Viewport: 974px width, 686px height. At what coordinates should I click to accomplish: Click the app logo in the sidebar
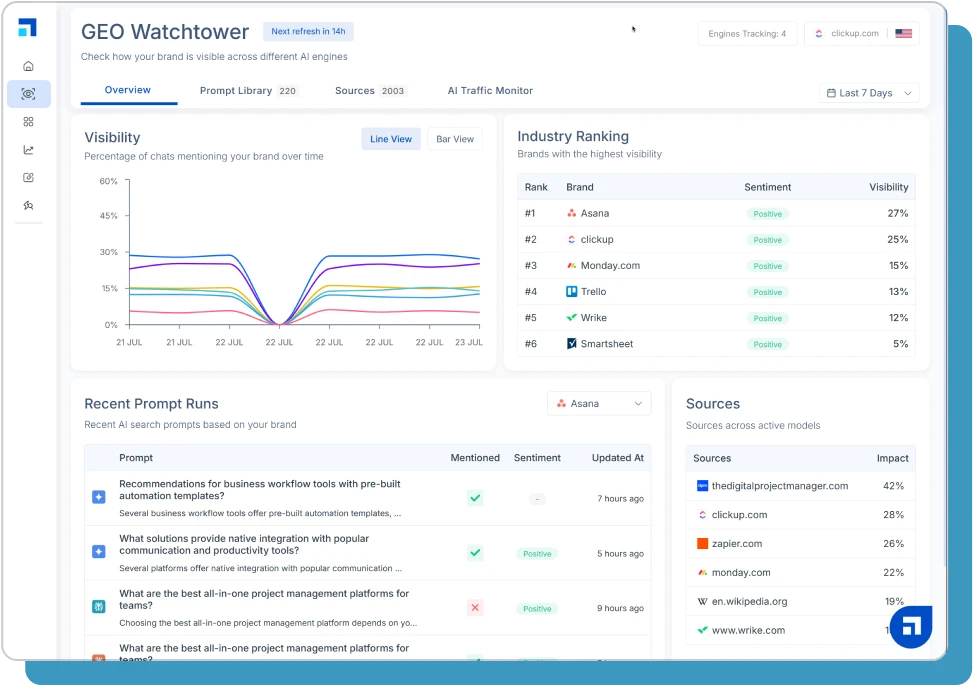pyautogui.click(x=27, y=27)
